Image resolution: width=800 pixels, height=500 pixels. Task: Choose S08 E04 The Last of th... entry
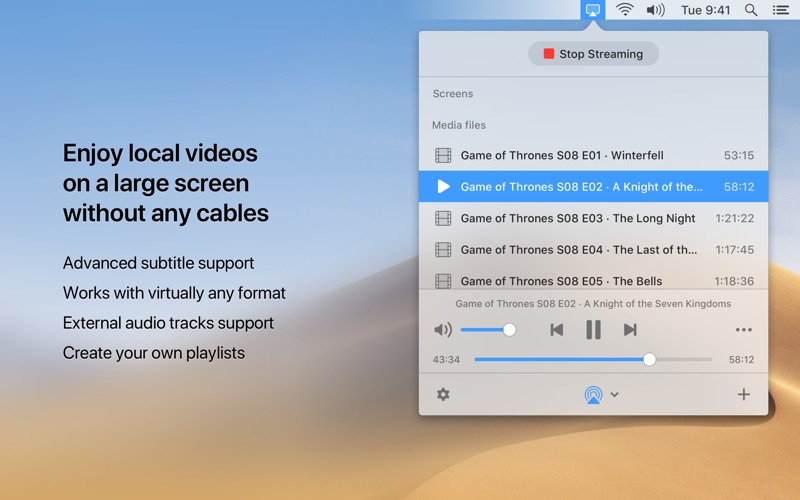(x=593, y=249)
